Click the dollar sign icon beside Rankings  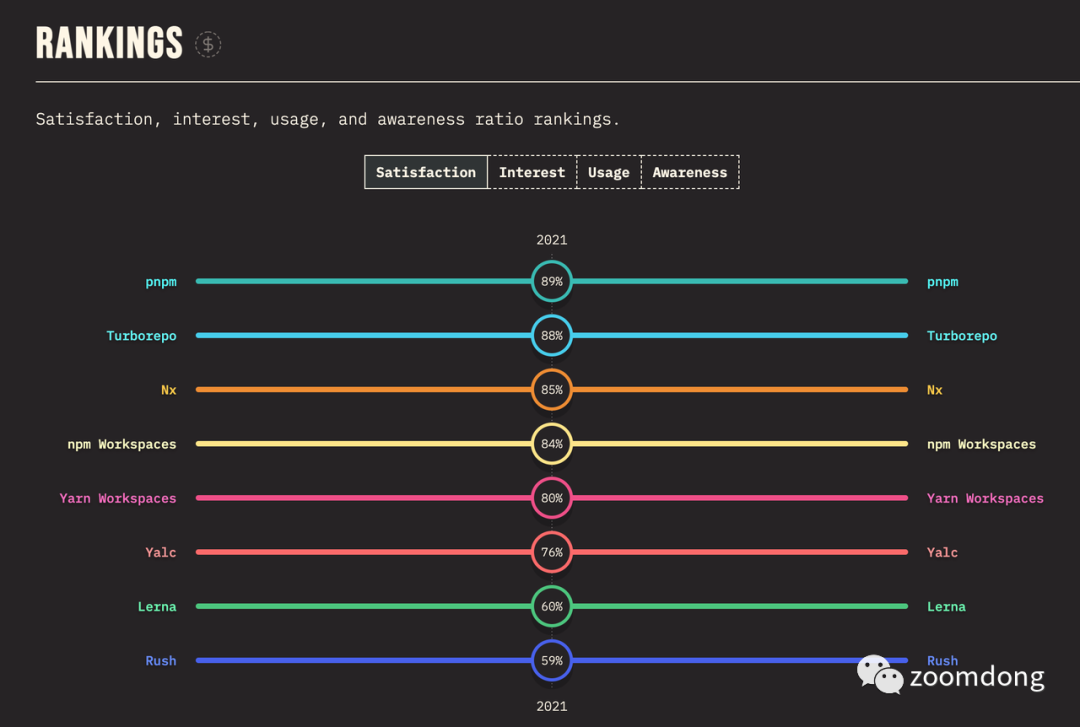point(207,44)
